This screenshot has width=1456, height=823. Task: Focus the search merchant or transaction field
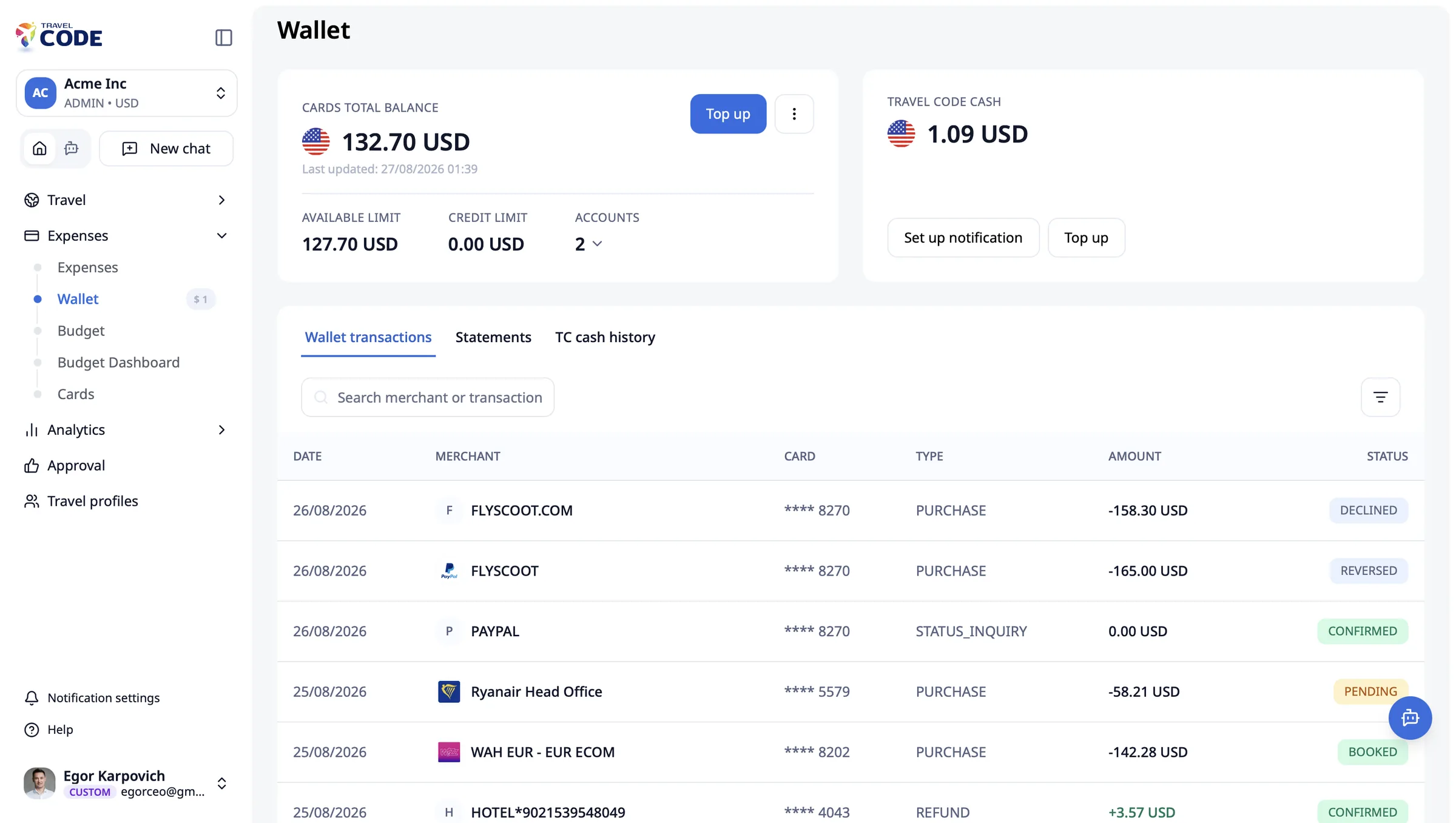pyautogui.click(x=428, y=397)
